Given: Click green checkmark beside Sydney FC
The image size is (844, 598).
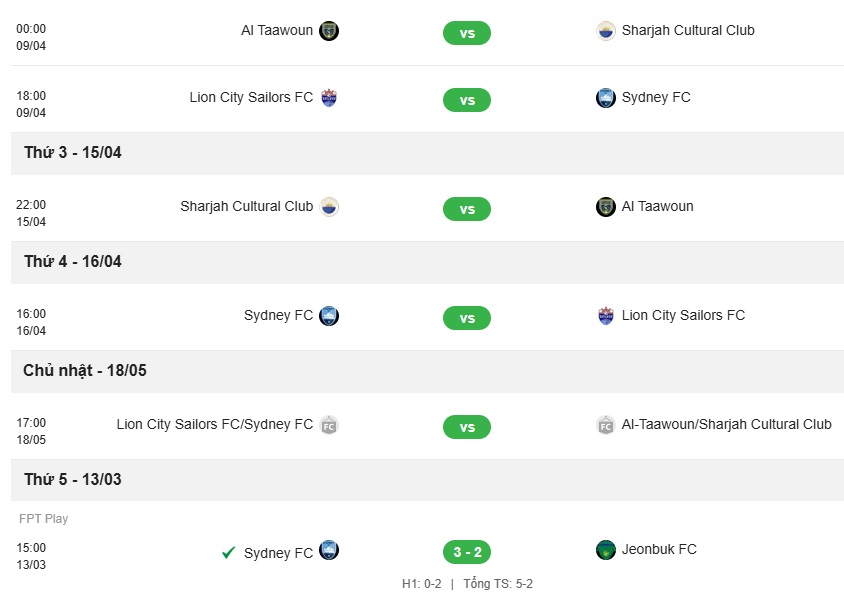Looking at the screenshot, I should [x=228, y=553].
